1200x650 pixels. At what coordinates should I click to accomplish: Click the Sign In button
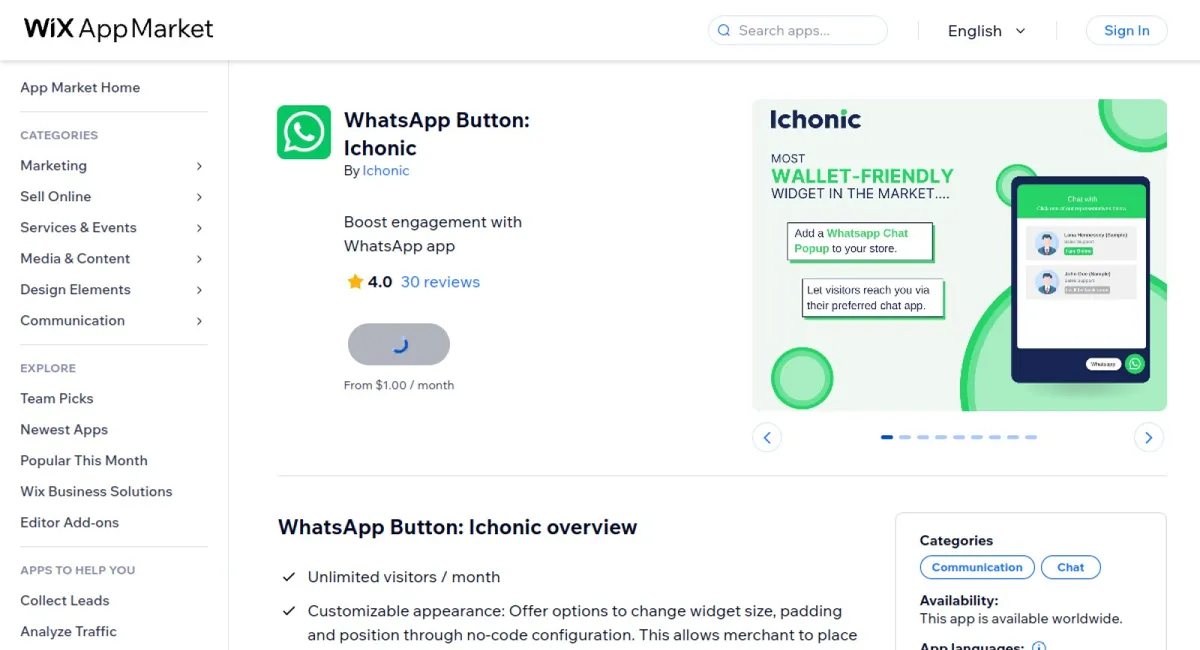1126,30
